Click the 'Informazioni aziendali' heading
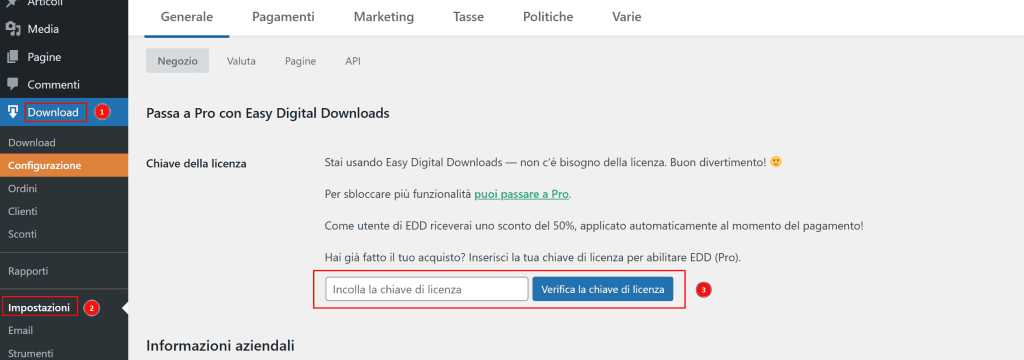Viewport: 1024px width, 360px height. (x=220, y=345)
